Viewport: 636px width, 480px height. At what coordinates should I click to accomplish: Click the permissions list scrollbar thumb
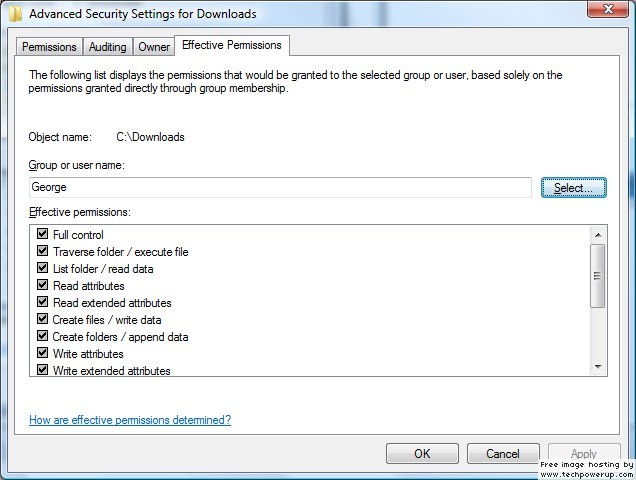tap(597, 276)
